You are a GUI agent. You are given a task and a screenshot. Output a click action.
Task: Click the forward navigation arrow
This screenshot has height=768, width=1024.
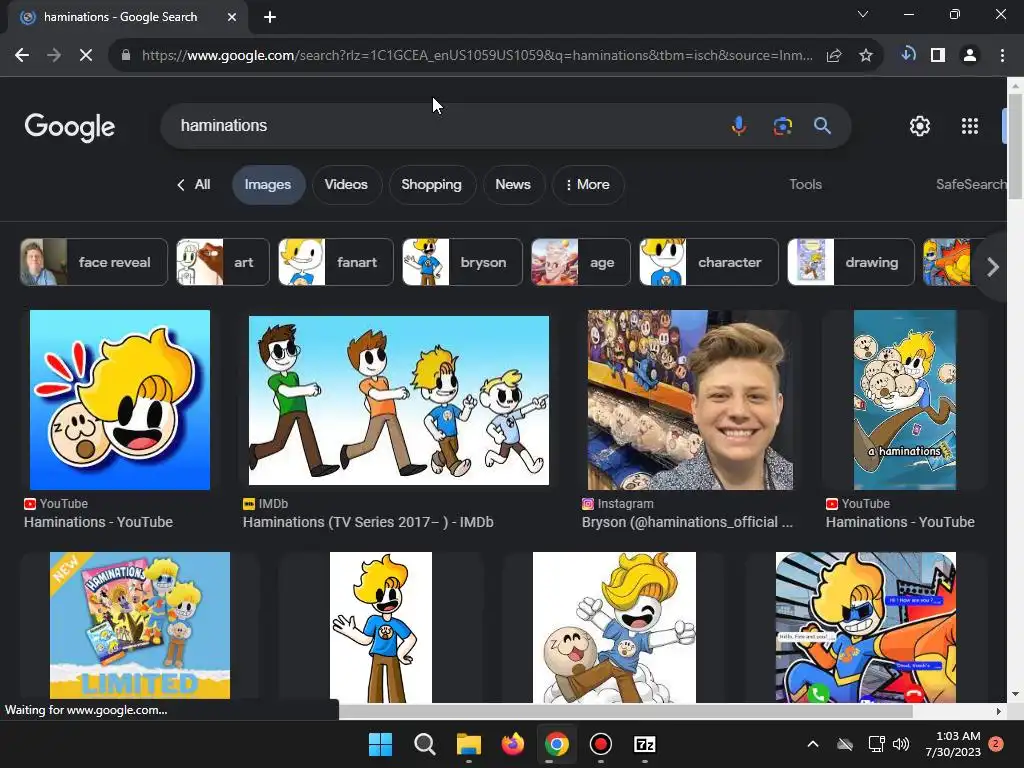(x=54, y=56)
